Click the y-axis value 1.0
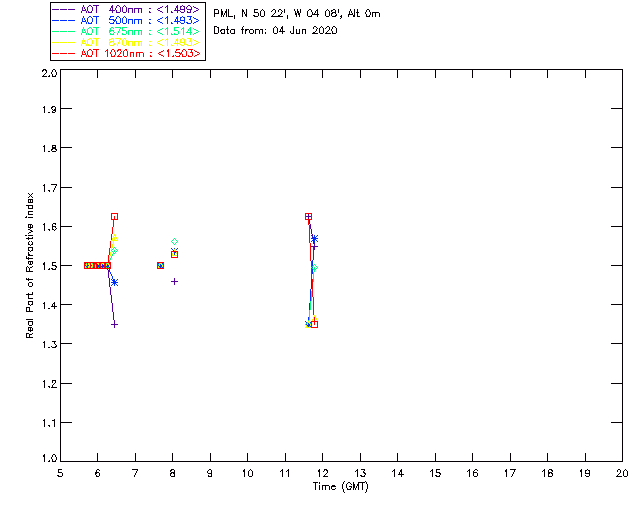 (49, 459)
